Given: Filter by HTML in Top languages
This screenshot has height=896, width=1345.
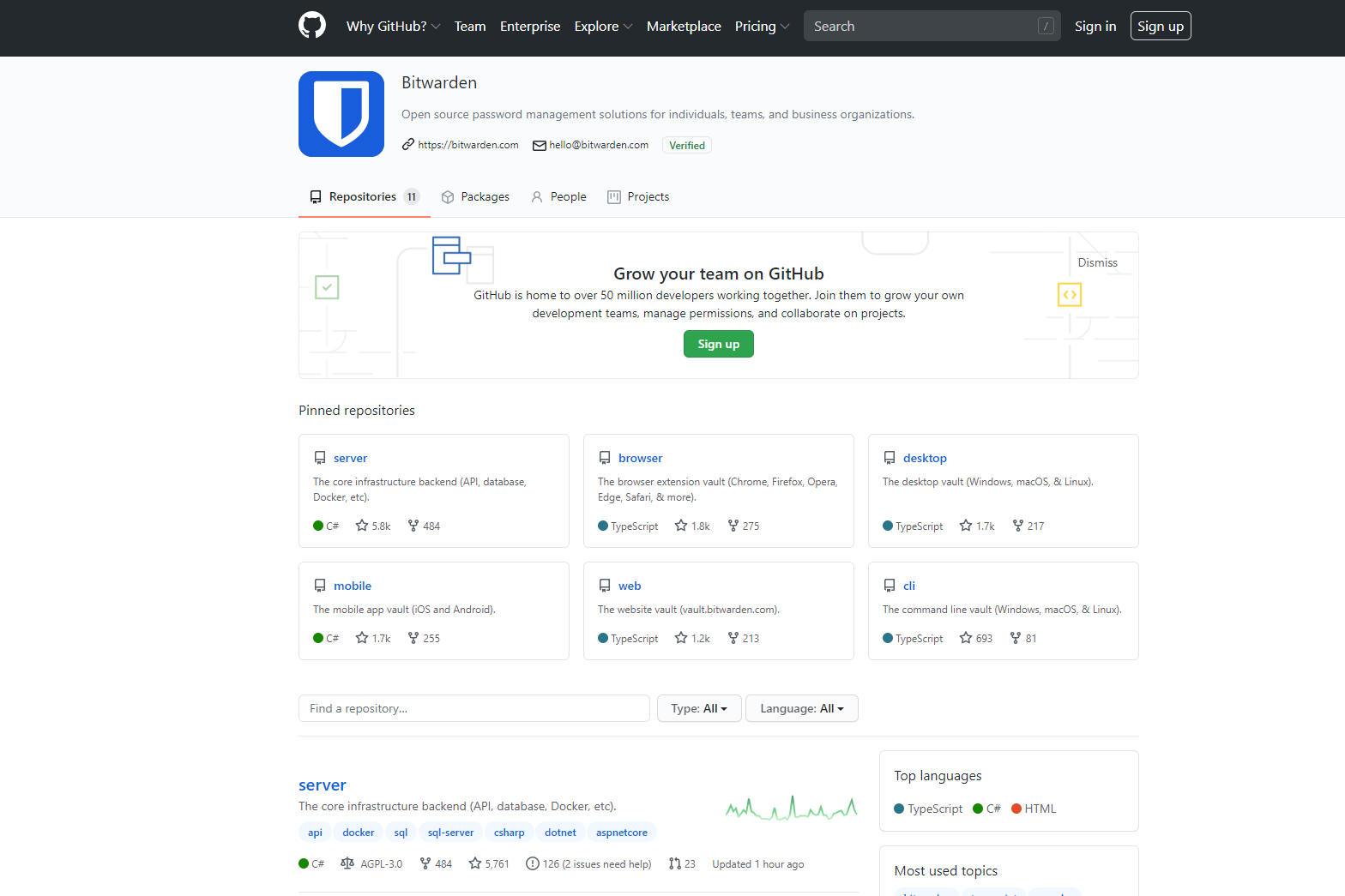Looking at the screenshot, I should tap(1034, 809).
